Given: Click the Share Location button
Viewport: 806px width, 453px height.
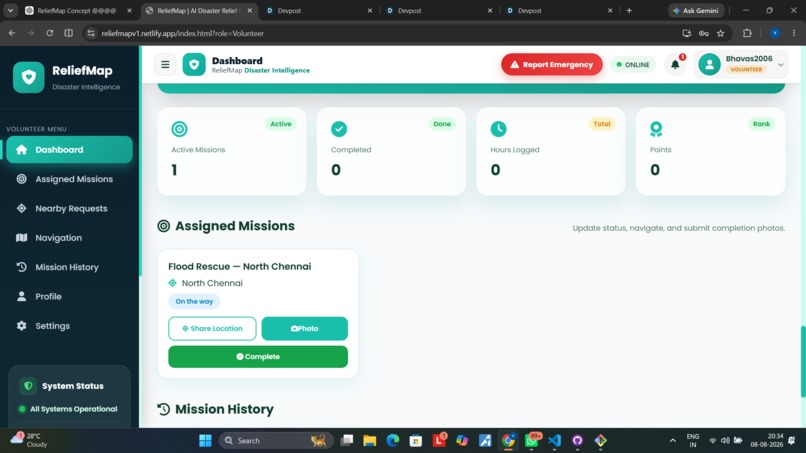Looking at the screenshot, I should (x=212, y=329).
